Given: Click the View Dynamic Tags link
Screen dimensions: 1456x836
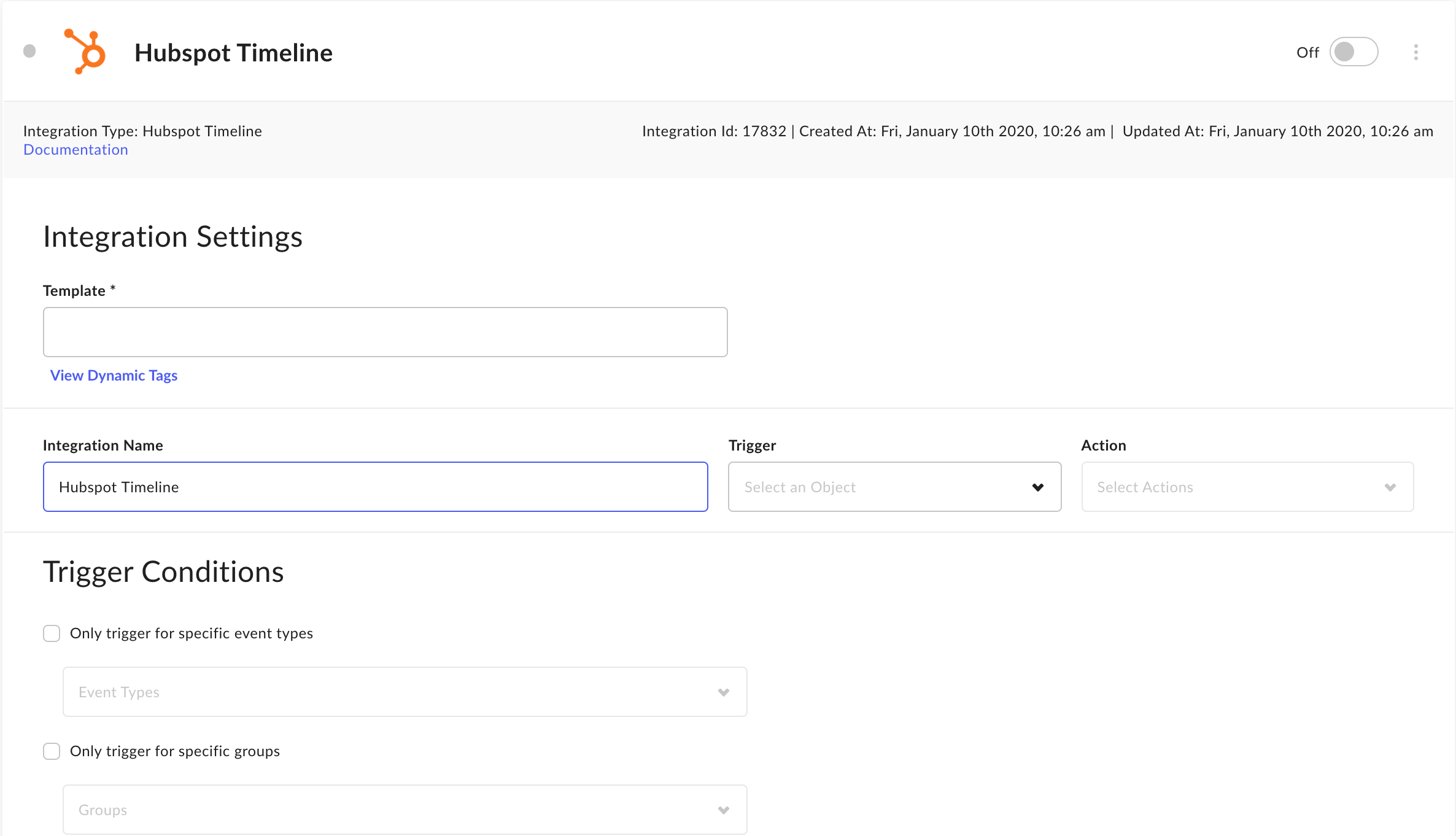Looking at the screenshot, I should click(114, 376).
